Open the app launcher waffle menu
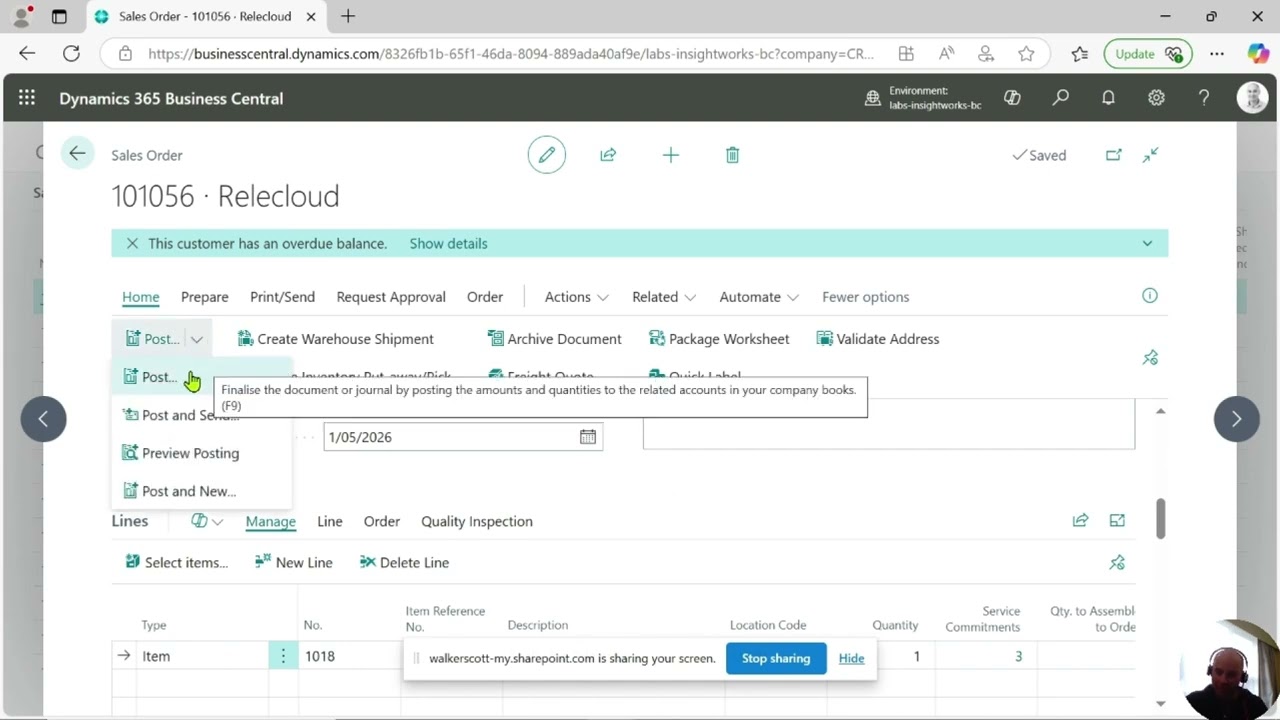The height and width of the screenshot is (720, 1280). tap(27, 98)
